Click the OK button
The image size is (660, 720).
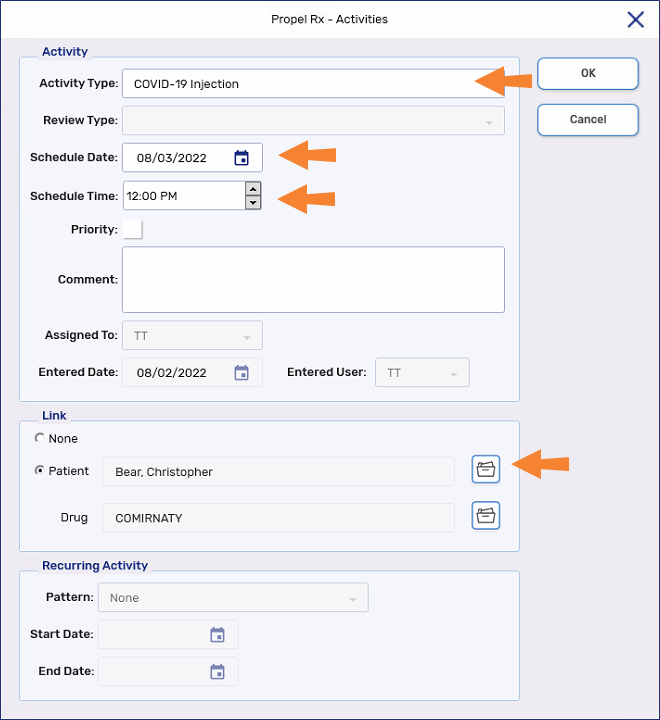pos(587,73)
